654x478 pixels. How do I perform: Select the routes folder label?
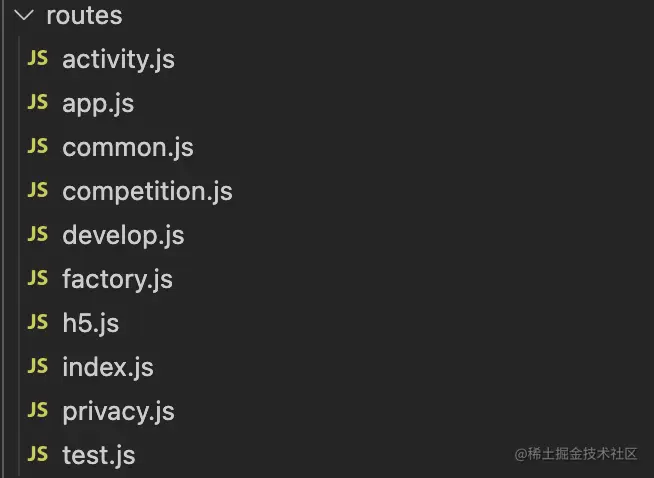click(x=84, y=15)
